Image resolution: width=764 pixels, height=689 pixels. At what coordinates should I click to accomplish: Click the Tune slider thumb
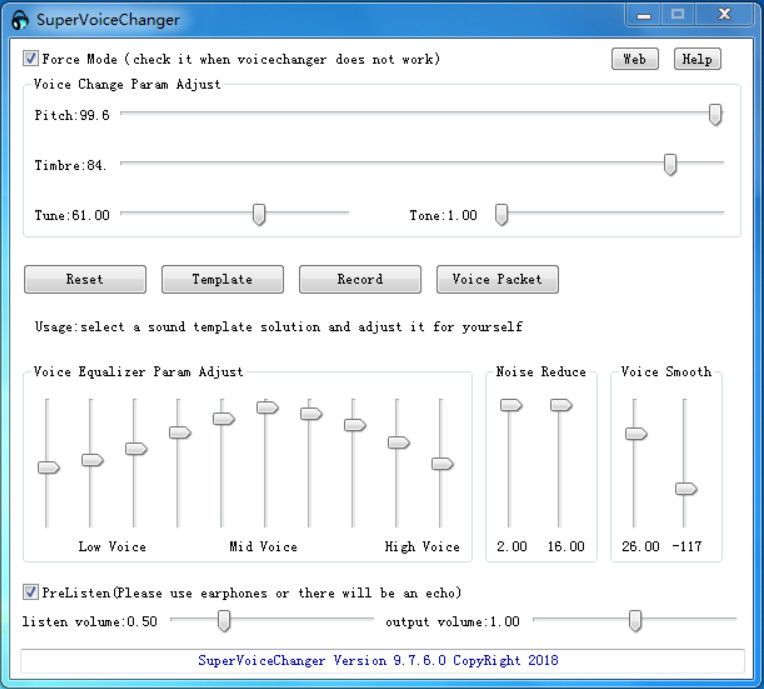point(259,214)
